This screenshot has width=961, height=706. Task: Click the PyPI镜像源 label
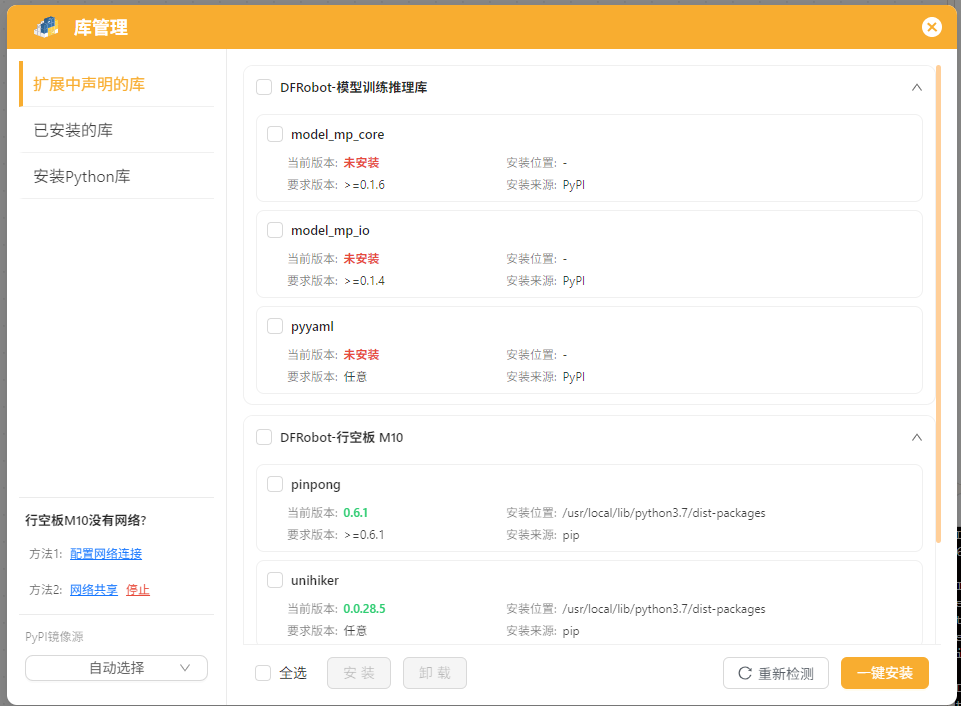coord(55,637)
